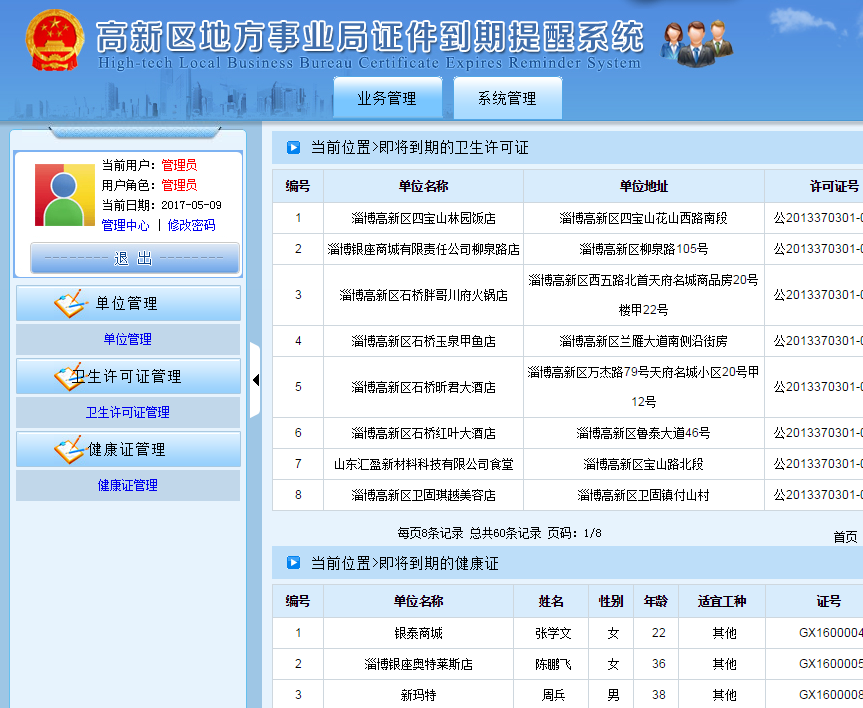Expand the 单位管理 section header
863x708 pixels.
coord(128,303)
